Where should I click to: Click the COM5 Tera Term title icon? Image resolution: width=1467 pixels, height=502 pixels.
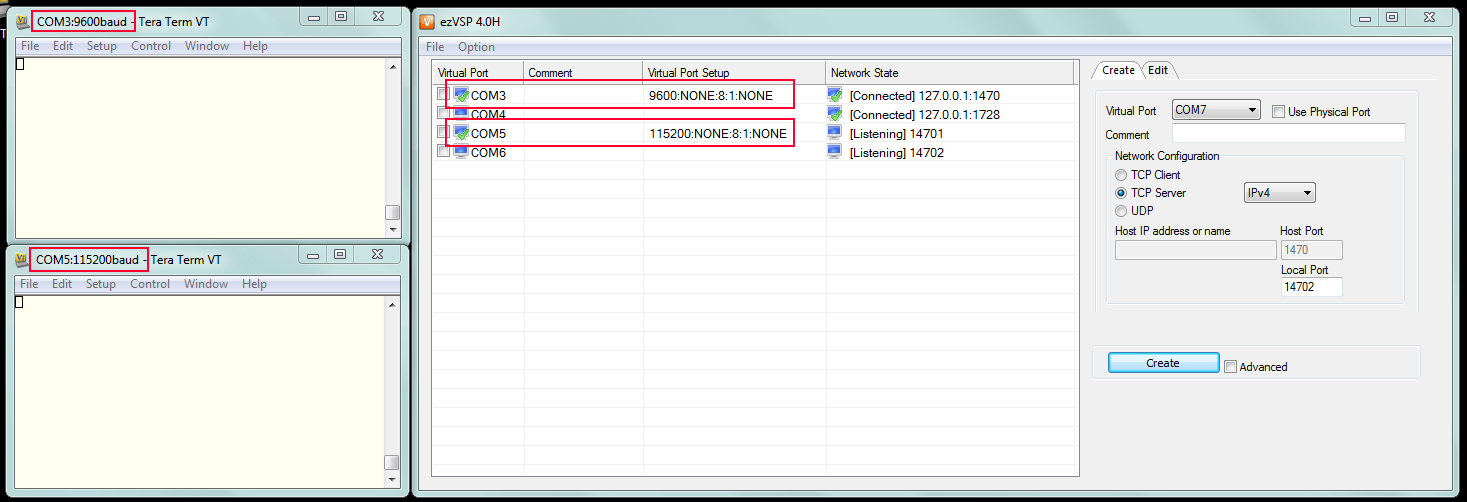click(23, 259)
